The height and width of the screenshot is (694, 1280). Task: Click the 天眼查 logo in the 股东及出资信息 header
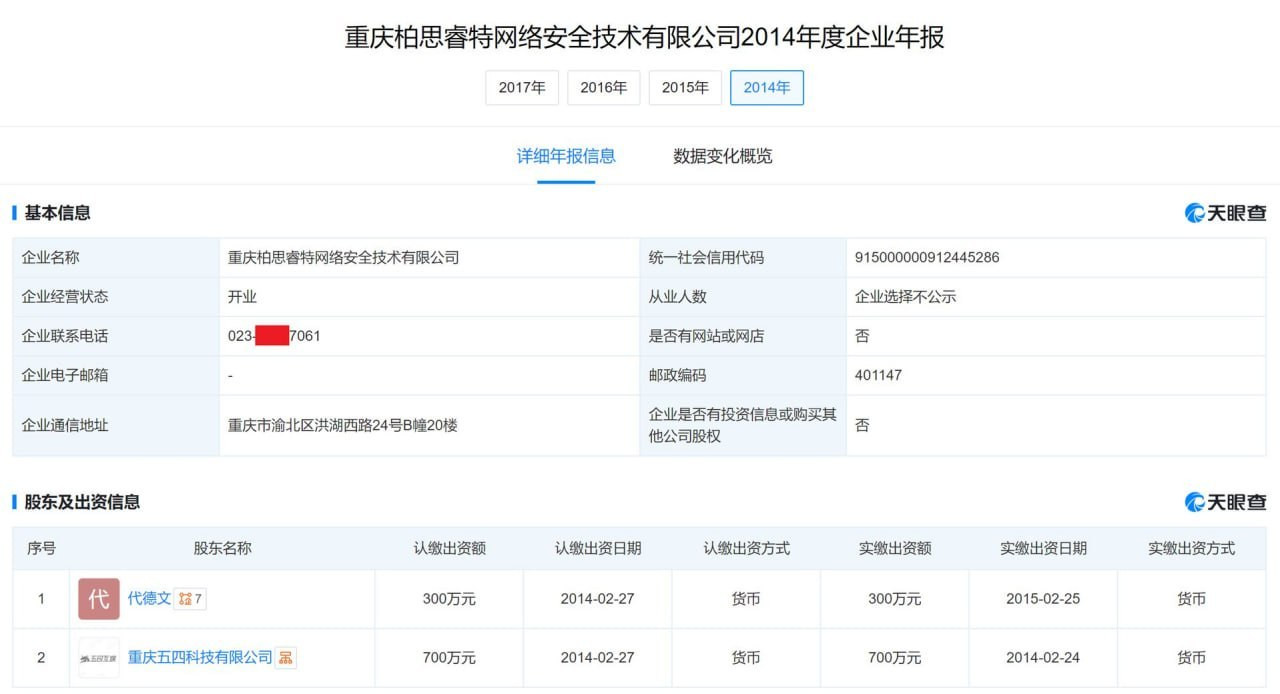tap(1225, 502)
